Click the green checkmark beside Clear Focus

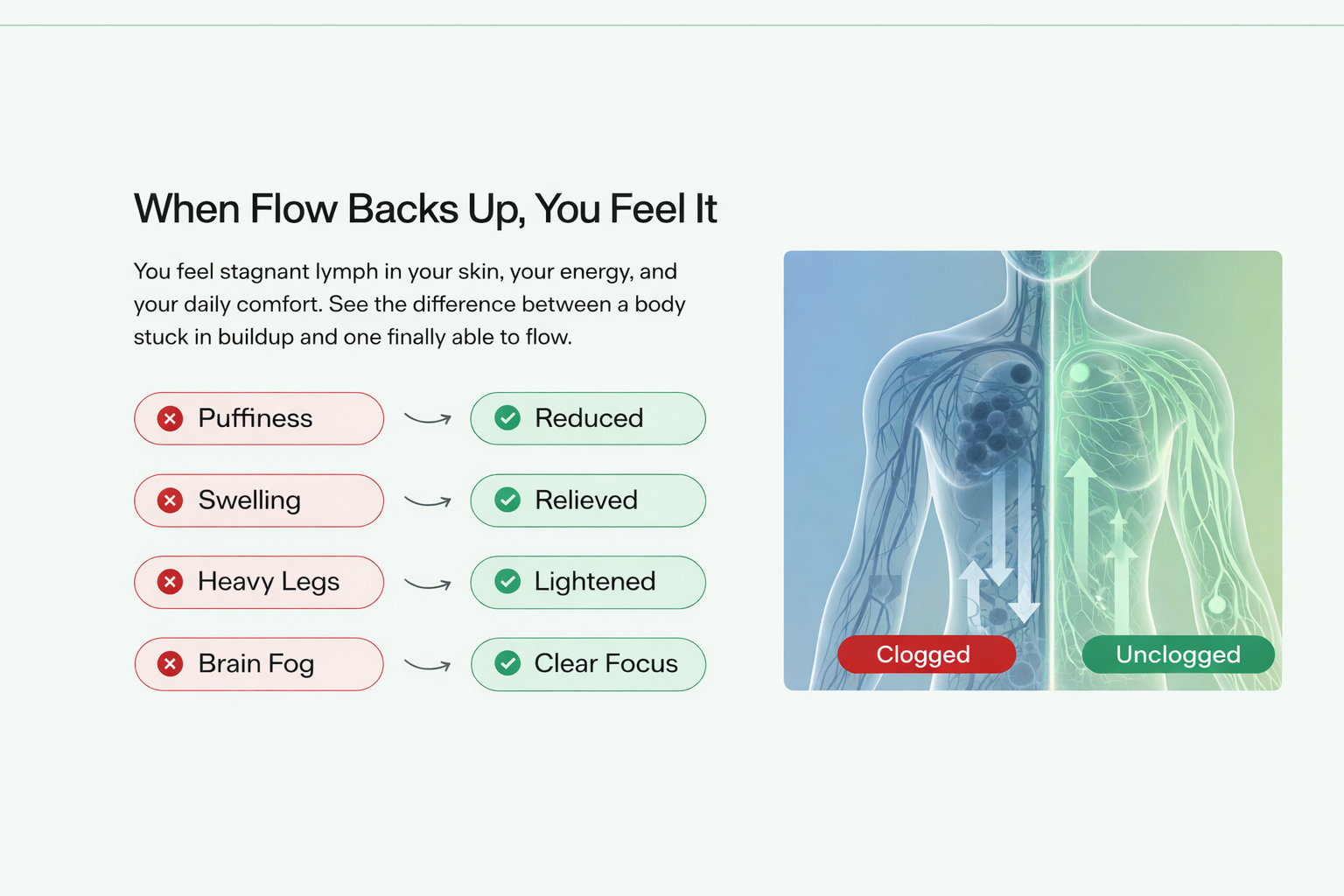pyautogui.click(x=507, y=664)
